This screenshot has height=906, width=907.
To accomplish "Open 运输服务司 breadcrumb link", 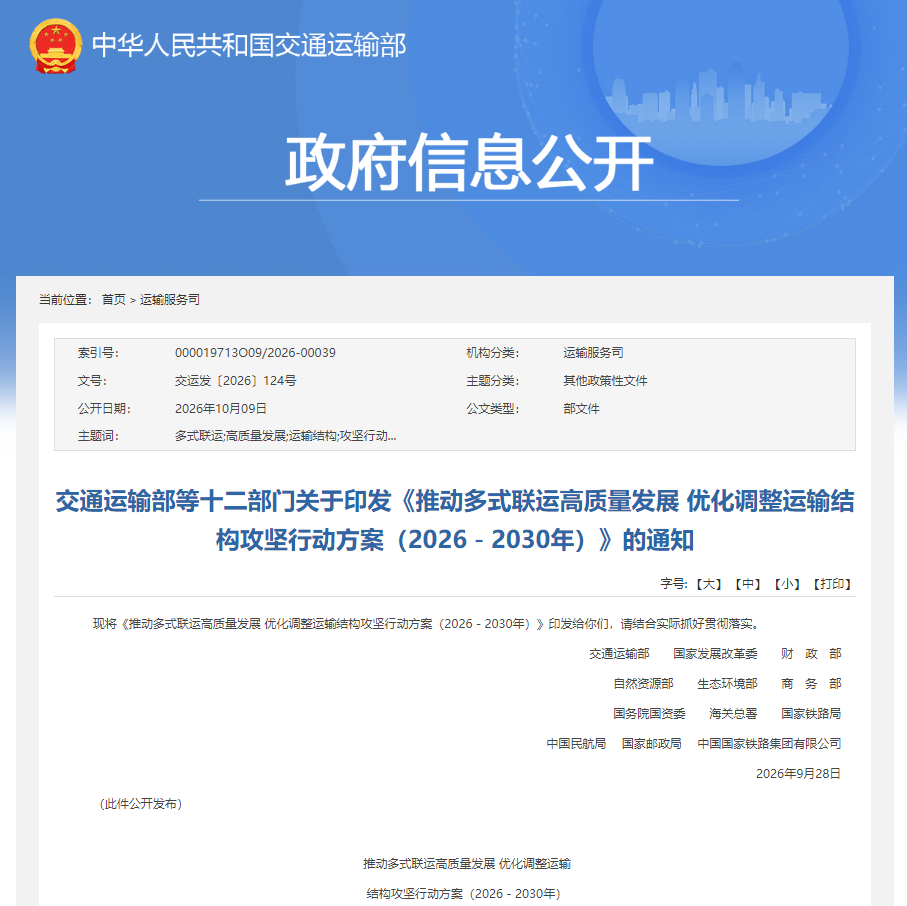I will point(169,300).
